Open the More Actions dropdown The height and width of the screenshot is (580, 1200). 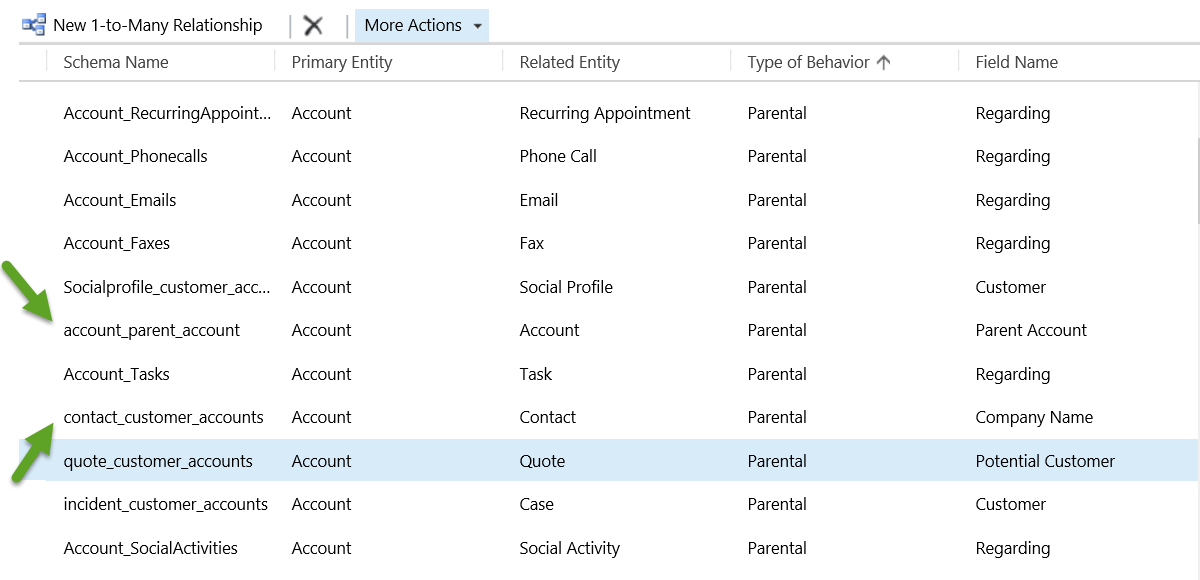[422, 25]
